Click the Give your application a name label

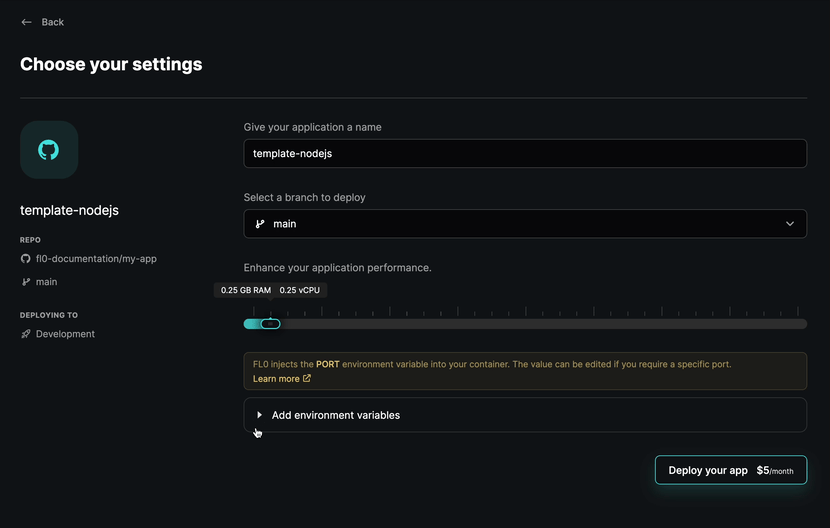point(312,127)
